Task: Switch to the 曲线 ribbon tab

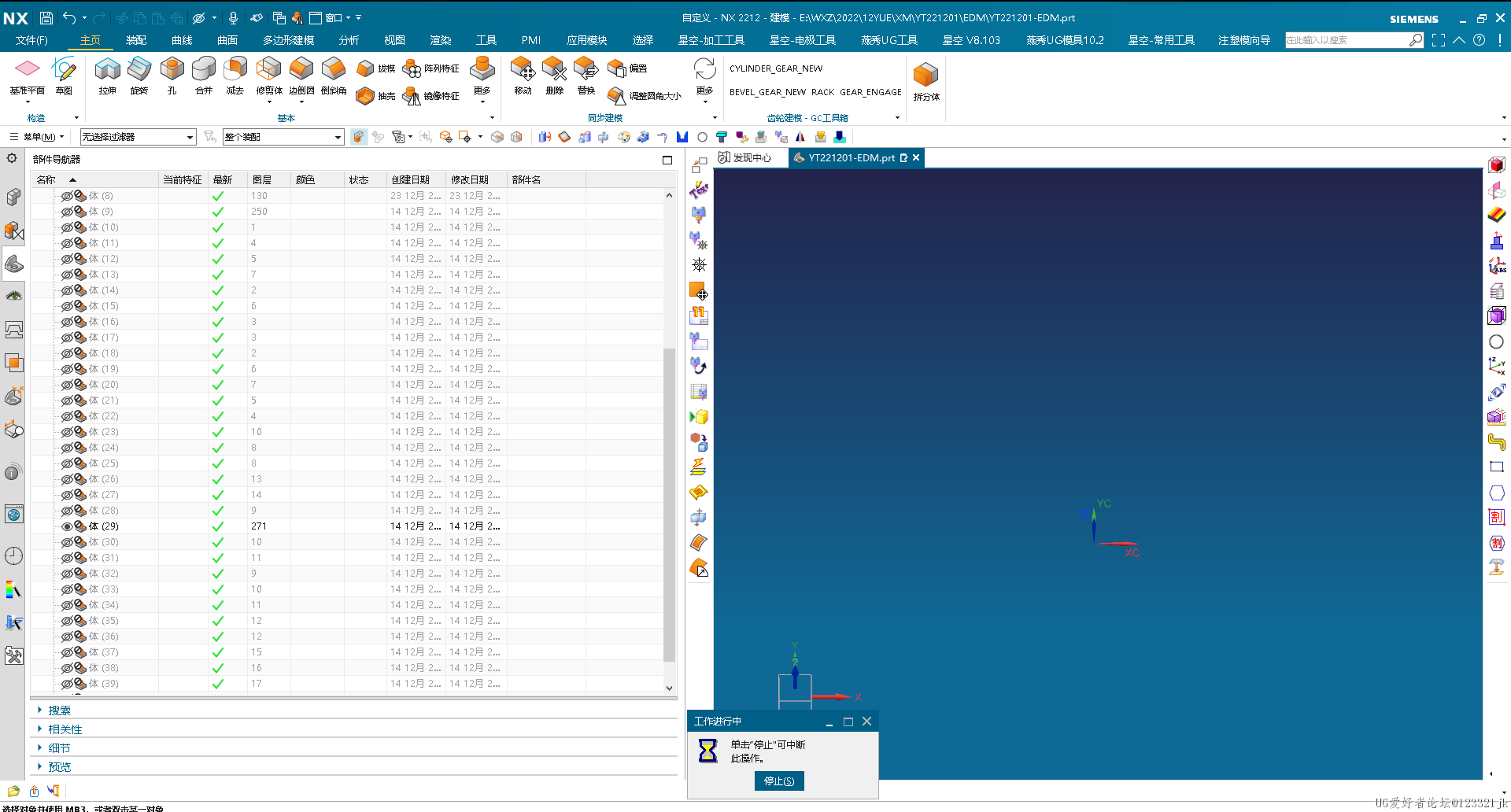Action: pos(182,40)
